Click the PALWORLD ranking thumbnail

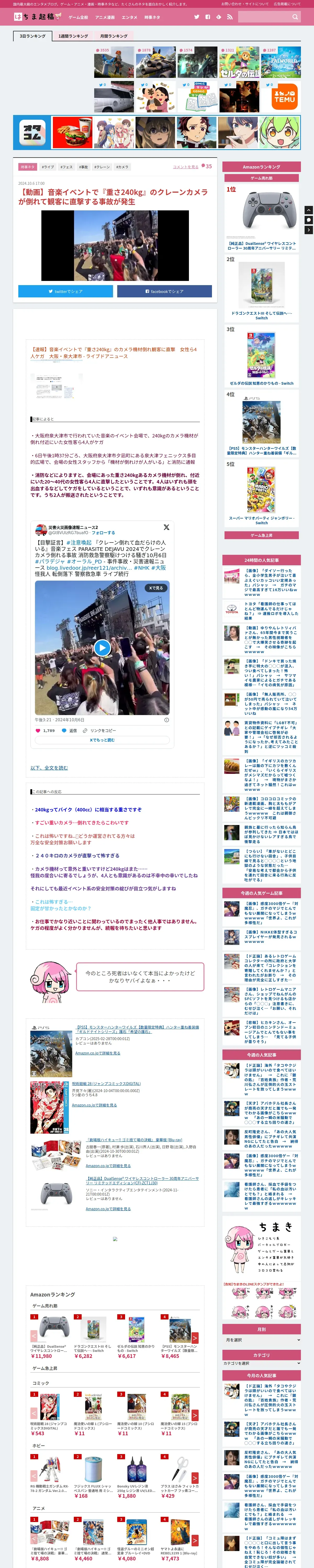[281, 62]
